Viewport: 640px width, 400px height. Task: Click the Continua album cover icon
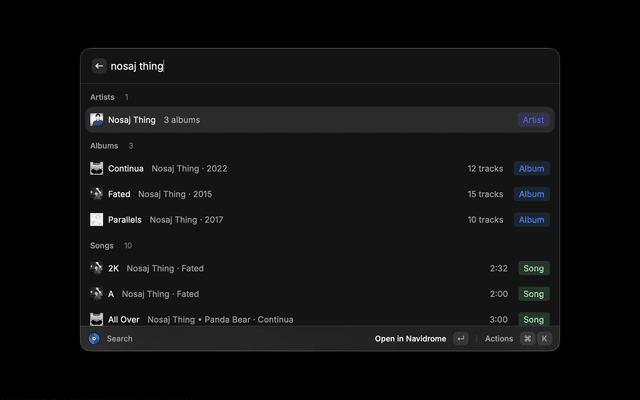97,168
